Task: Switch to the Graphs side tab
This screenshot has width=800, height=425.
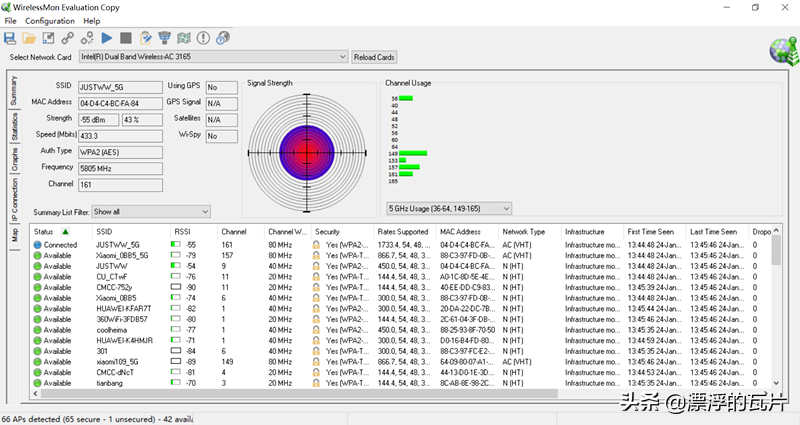Action: click(14, 160)
